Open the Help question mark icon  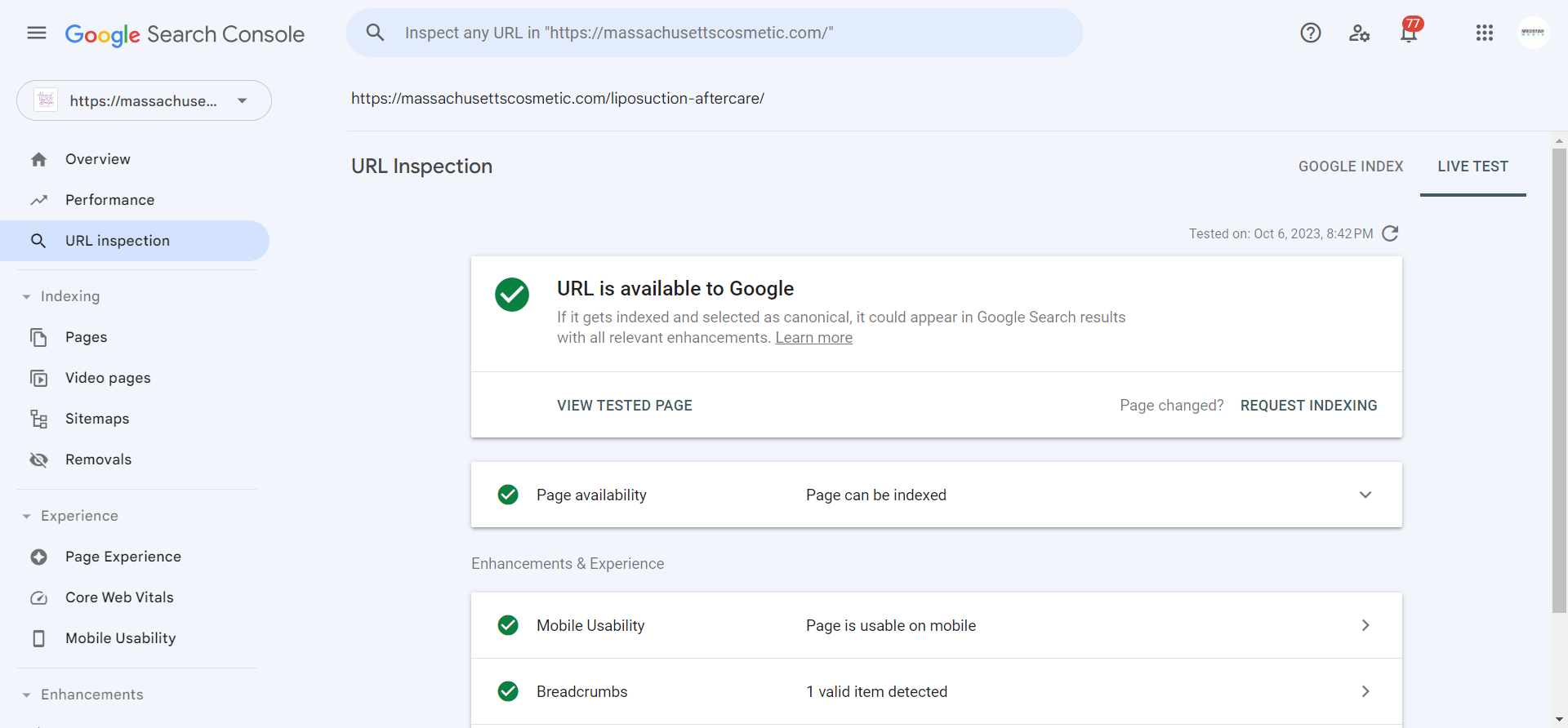click(x=1311, y=33)
